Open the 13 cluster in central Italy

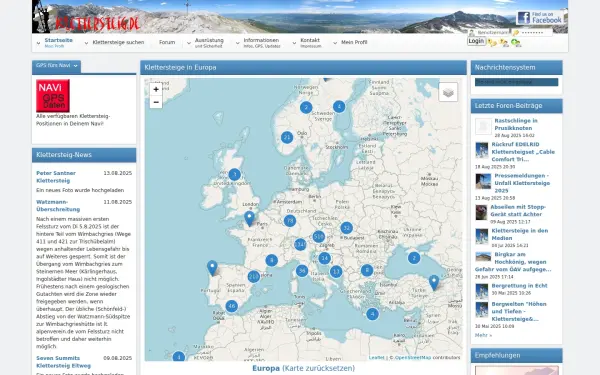(336, 272)
